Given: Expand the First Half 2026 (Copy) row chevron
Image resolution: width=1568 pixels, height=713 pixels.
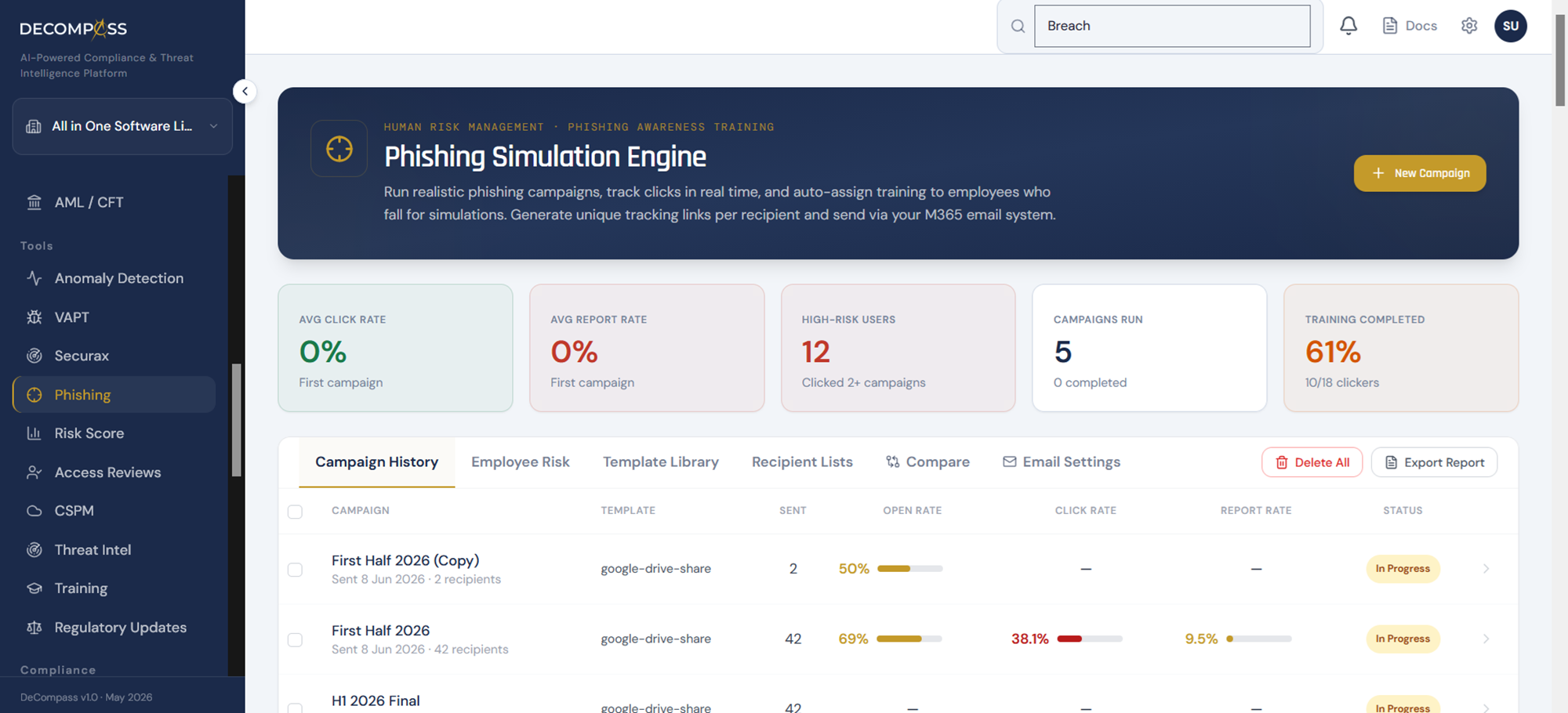Looking at the screenshot, I should (x=1486, y=569).
